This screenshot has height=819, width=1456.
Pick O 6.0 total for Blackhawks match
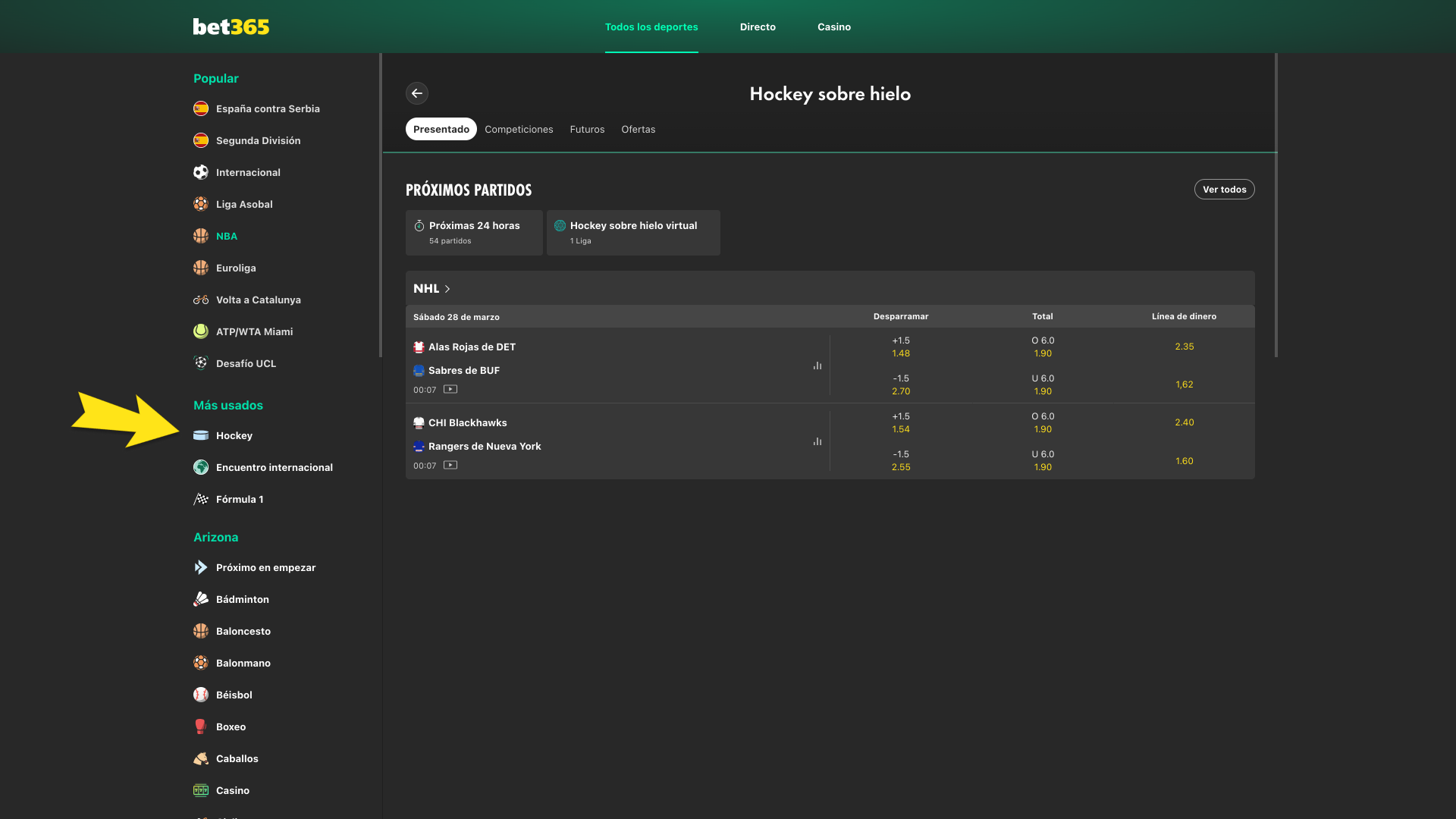1043,422
